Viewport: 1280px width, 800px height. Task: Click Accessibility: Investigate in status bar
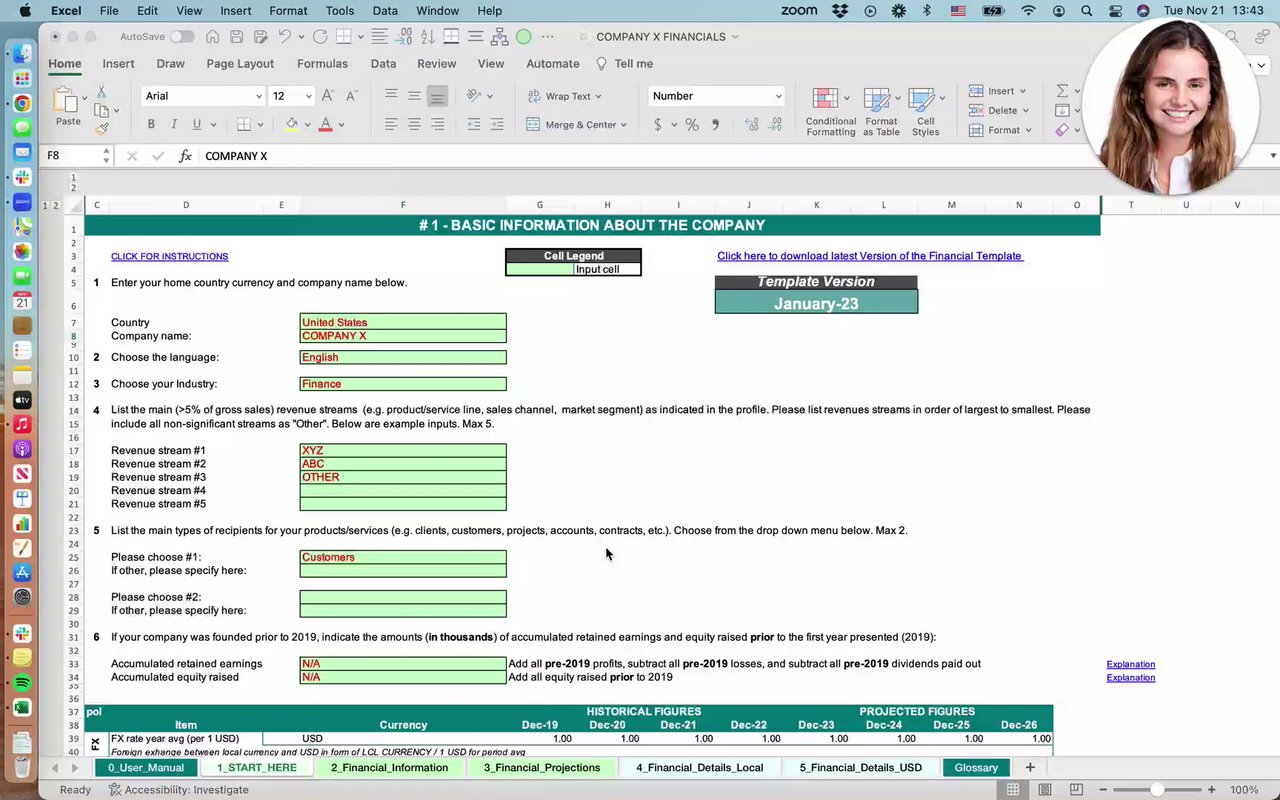[x=179, y=790]
